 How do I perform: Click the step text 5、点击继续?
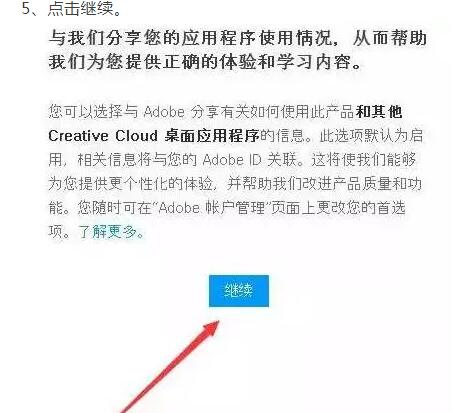click(x=71, y=9)
